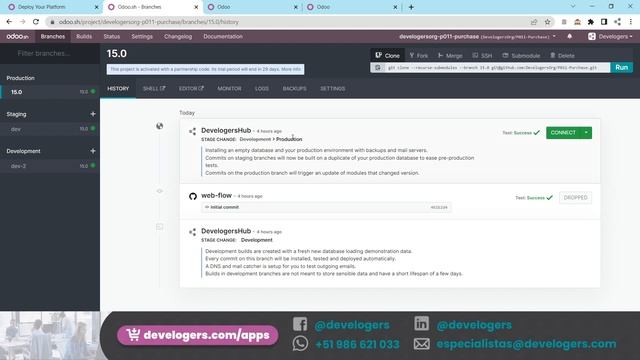Reload the current page
Image resolution: width=640 pixels, height=360 pixels.
(x=36, y=22)
